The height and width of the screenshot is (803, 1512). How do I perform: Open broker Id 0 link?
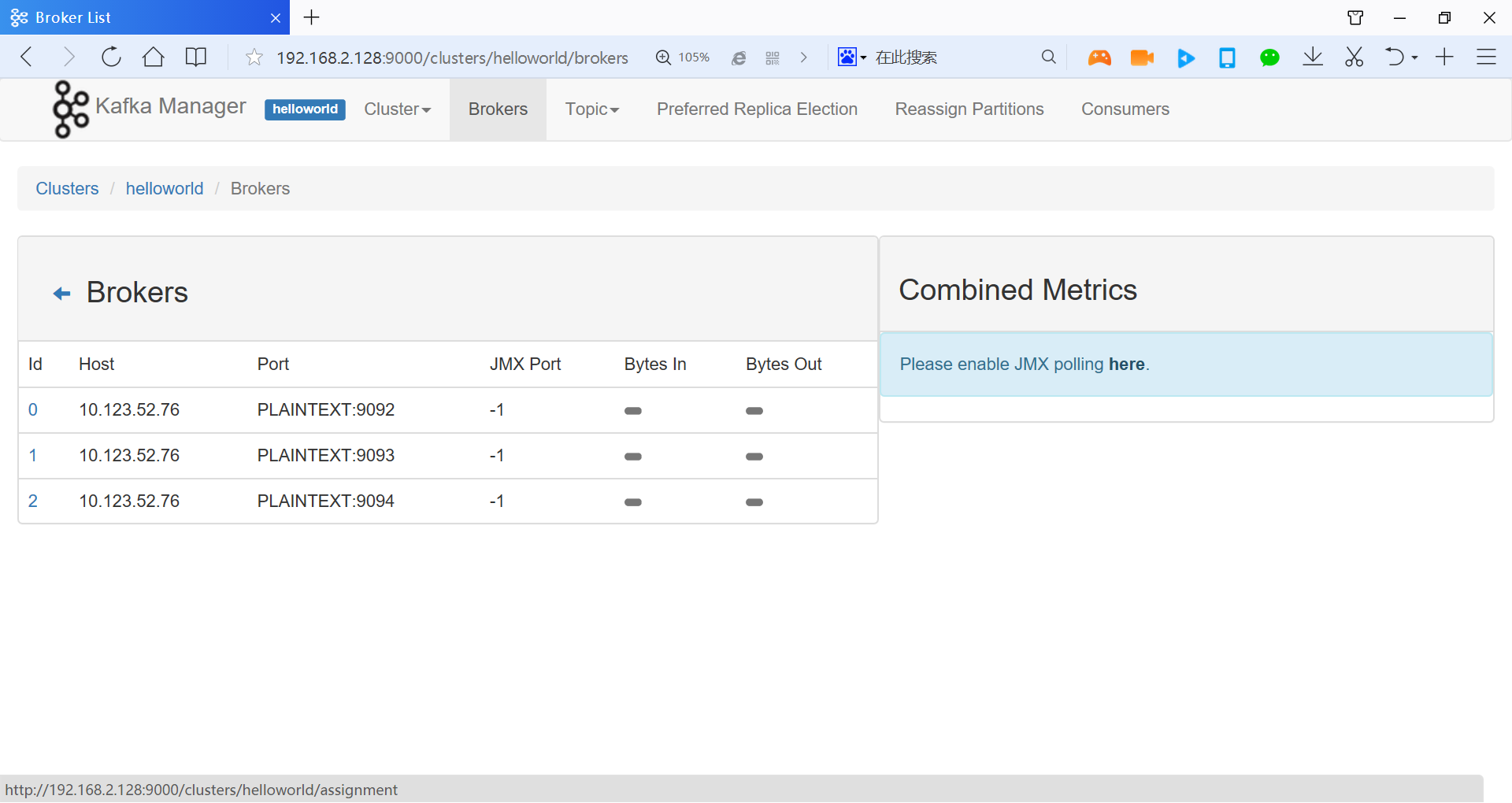33,410
